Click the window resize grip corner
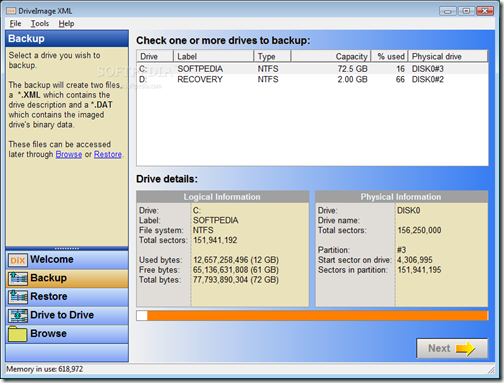This screenshot has height=383, width=504. [x=491, y=369]
